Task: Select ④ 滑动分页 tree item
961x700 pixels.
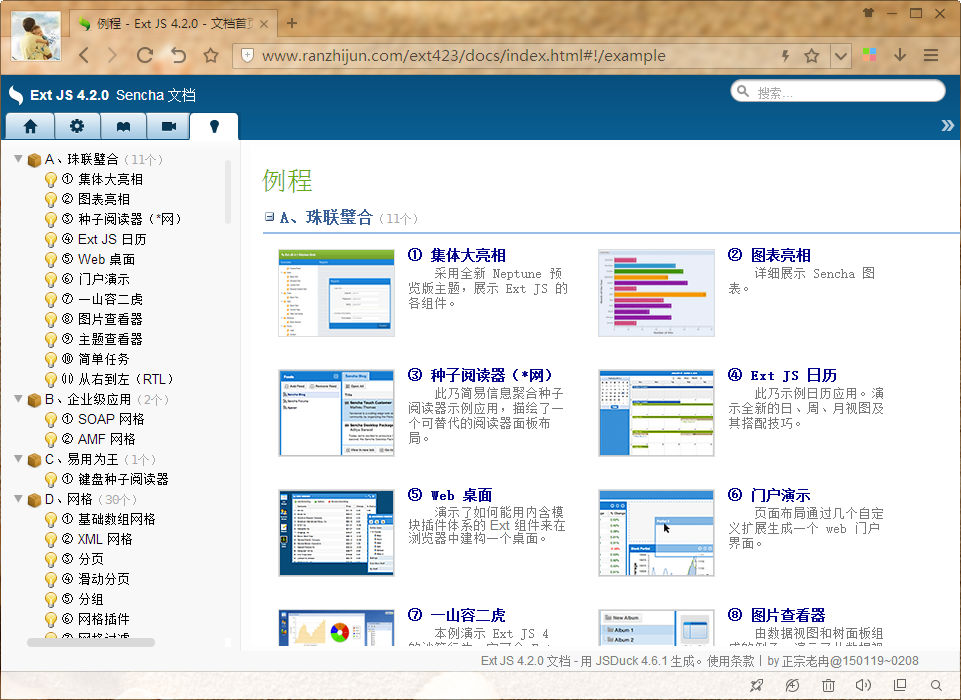Action: pyautogui.click(x=95, y=579)
